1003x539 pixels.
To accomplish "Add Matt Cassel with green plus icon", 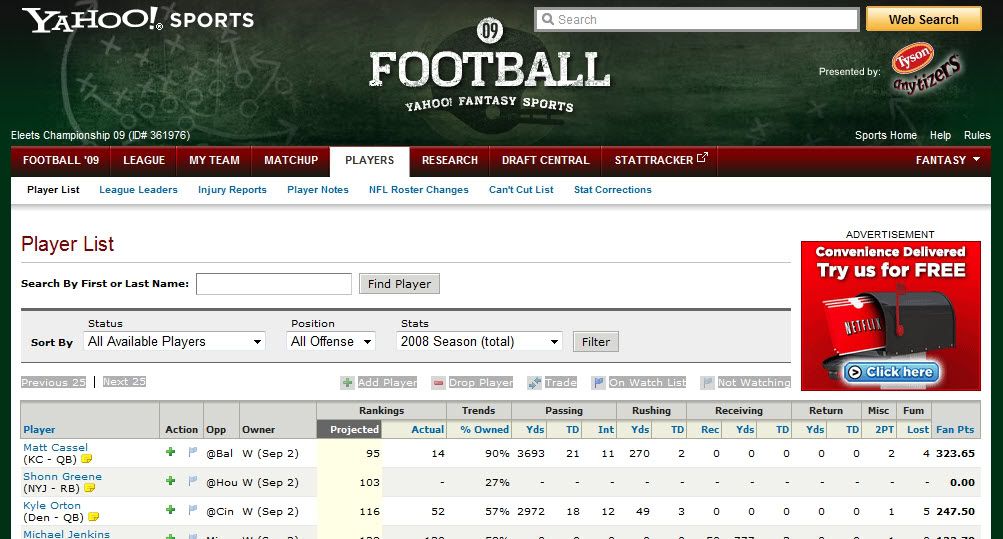I will click(x=170, y=452).
